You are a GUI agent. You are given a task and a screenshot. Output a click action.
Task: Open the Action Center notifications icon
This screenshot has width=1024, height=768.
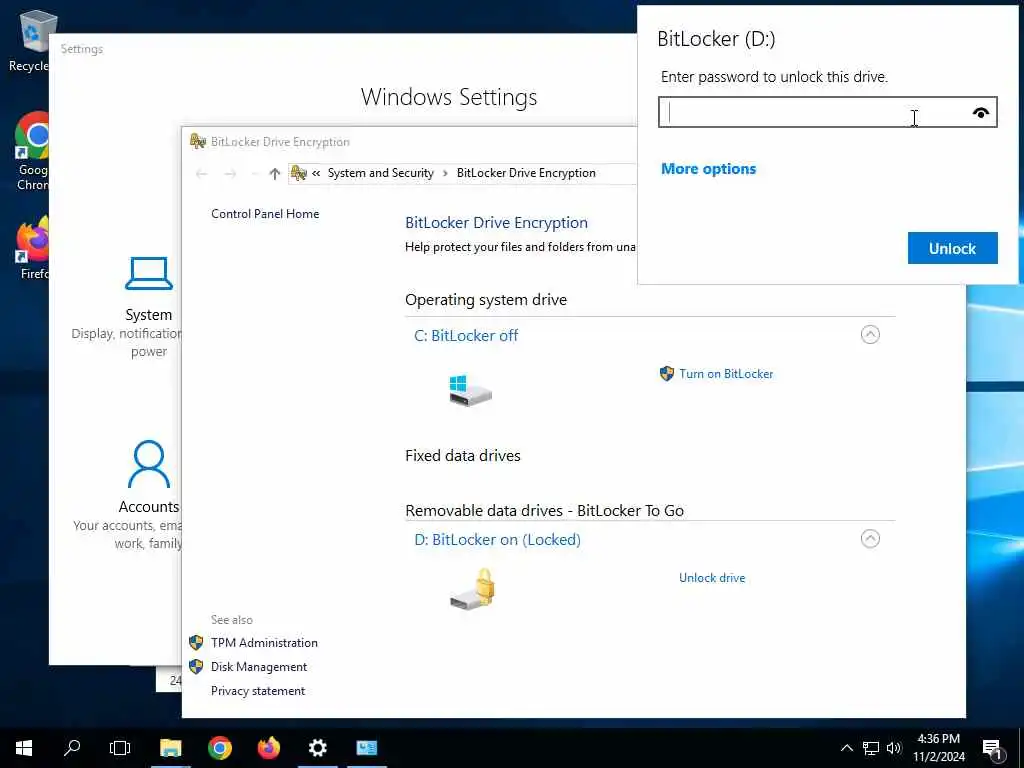tap(993, 749)
